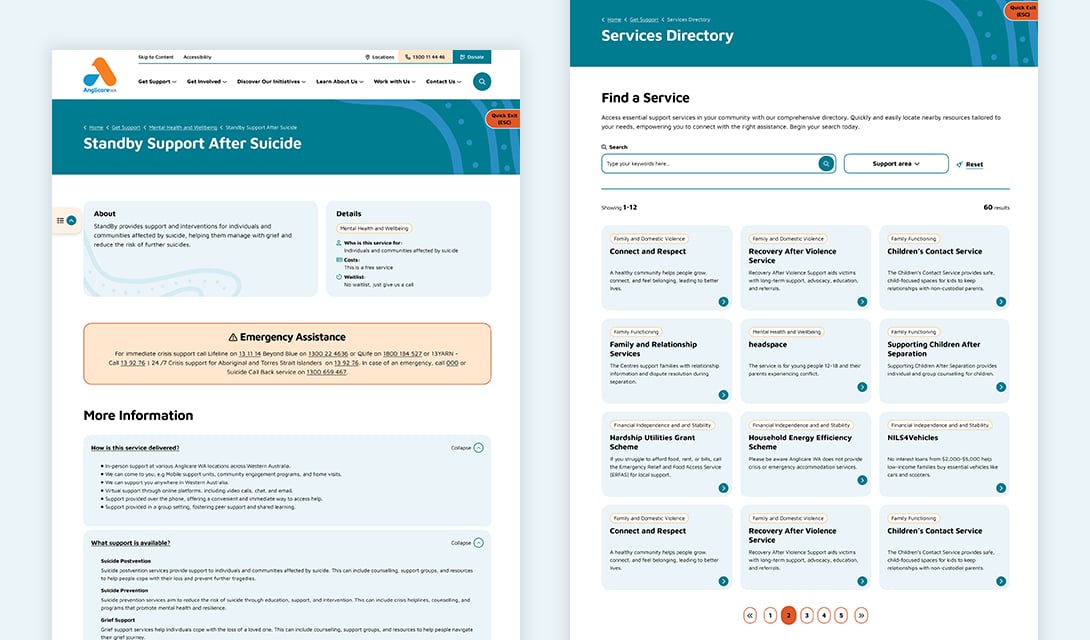This screenshot has width=1090, height=640.
Task: Reset the service search filters
Action: 970,165
